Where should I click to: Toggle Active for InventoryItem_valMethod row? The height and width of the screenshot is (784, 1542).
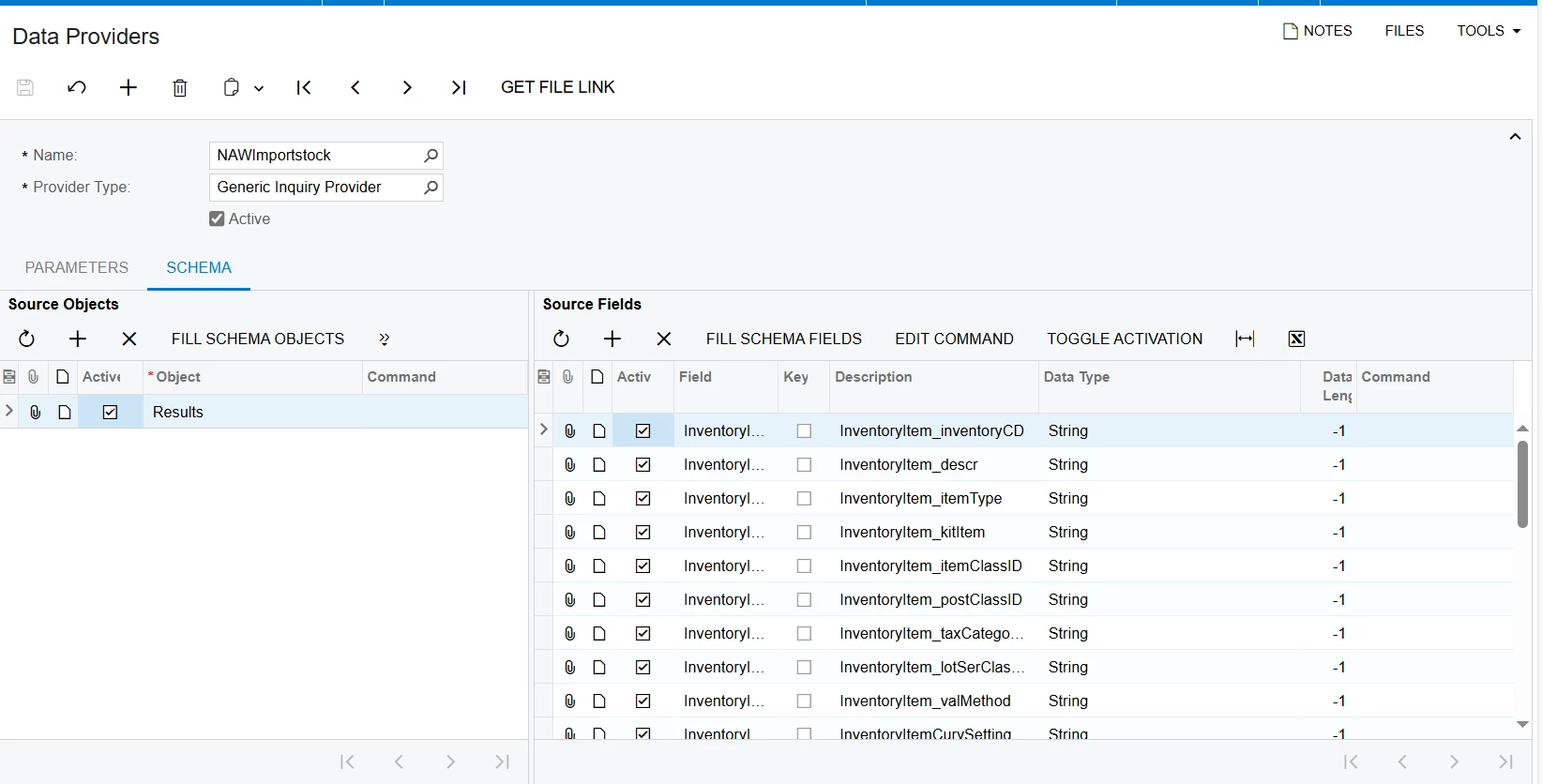click(642, 701)
